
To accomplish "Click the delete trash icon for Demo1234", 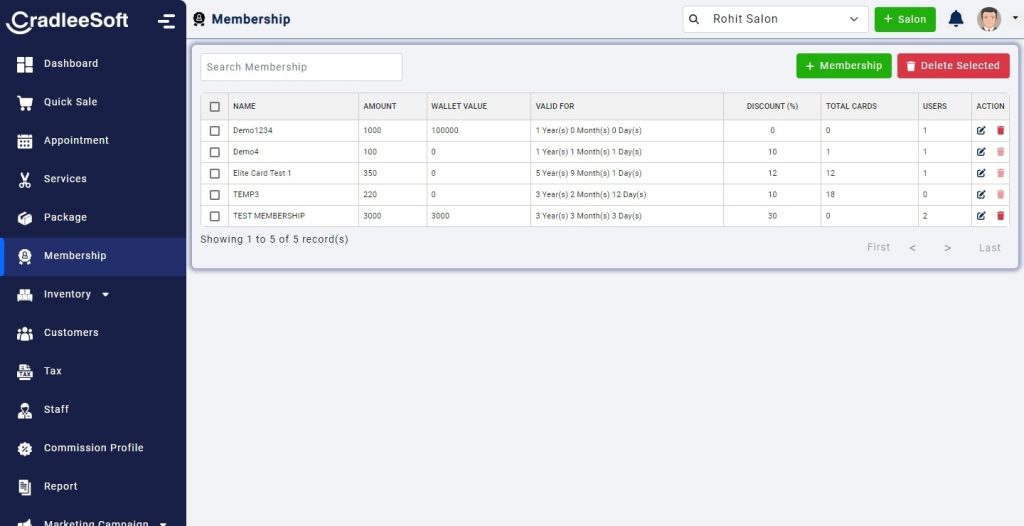I will (x=1000, y=130).
